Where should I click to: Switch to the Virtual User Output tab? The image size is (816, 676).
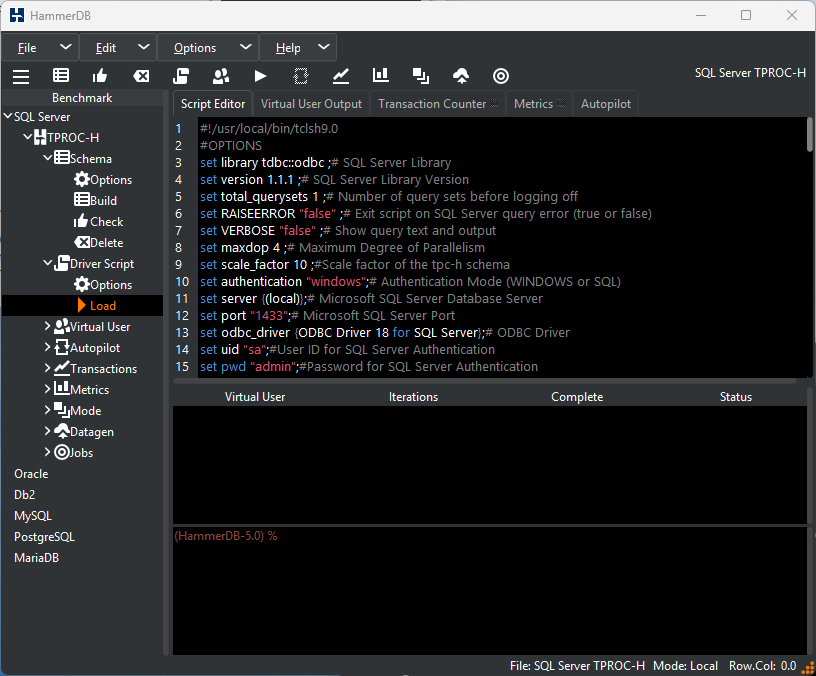click(x=311, y=104)
